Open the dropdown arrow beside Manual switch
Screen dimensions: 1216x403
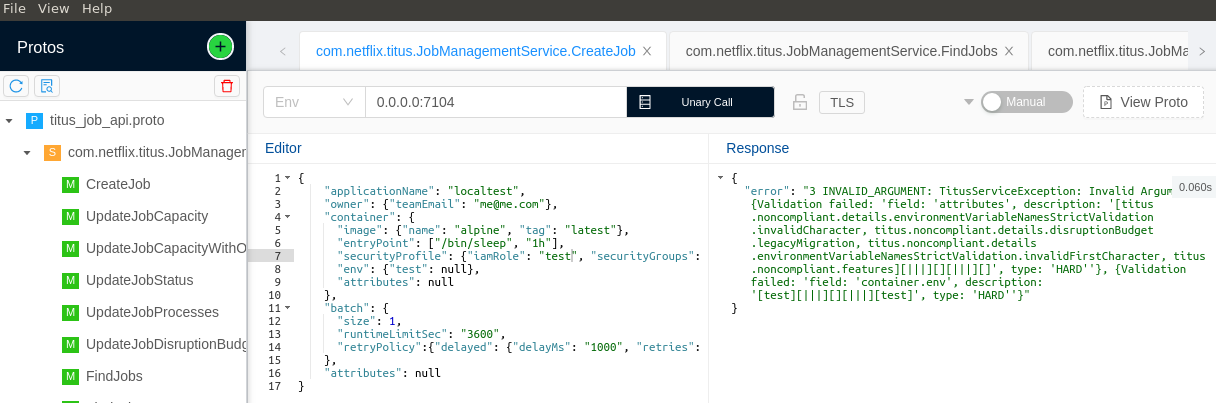point(968,102)
